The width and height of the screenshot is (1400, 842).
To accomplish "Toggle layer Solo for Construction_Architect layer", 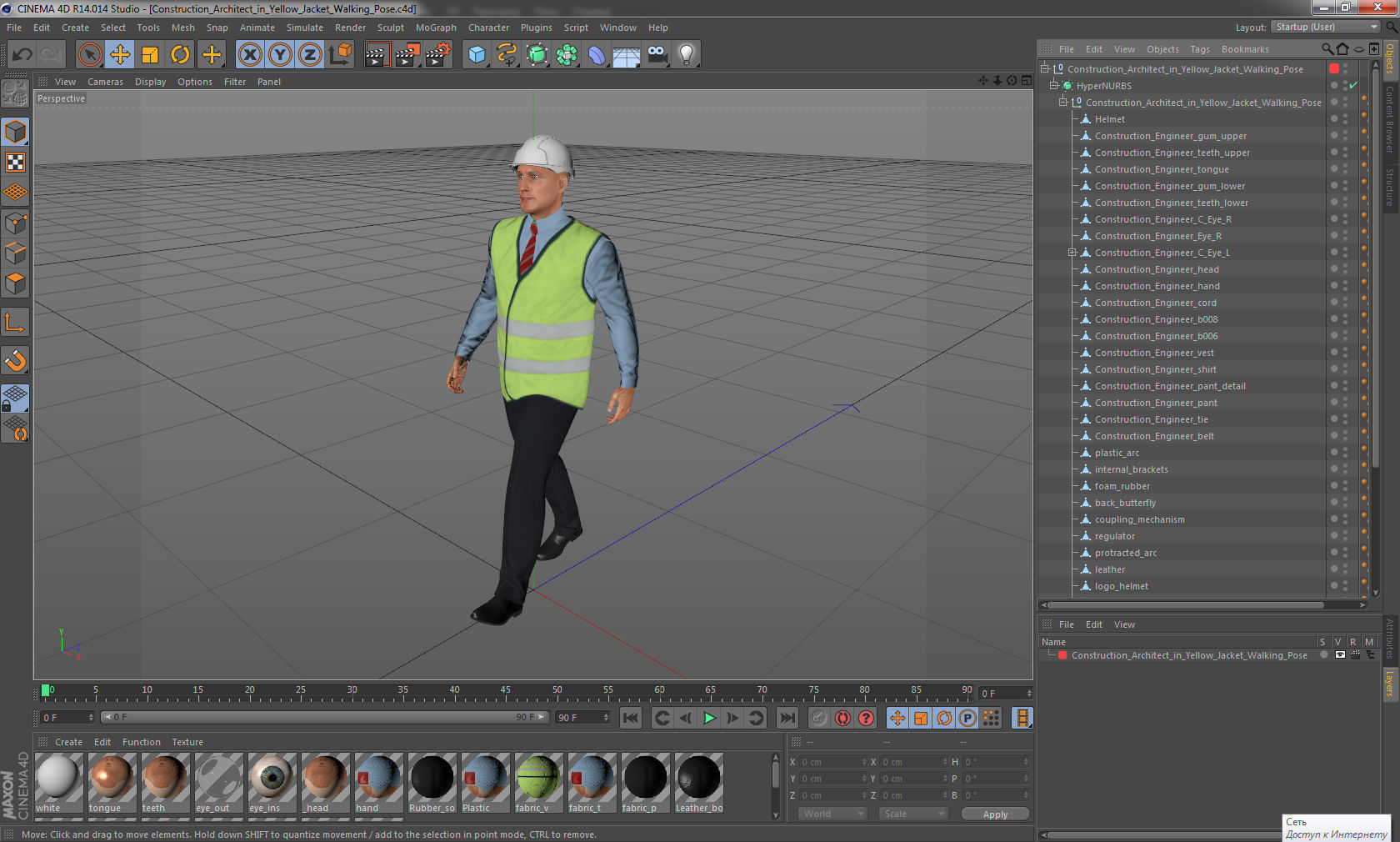I will click(x=1323, y=654).
